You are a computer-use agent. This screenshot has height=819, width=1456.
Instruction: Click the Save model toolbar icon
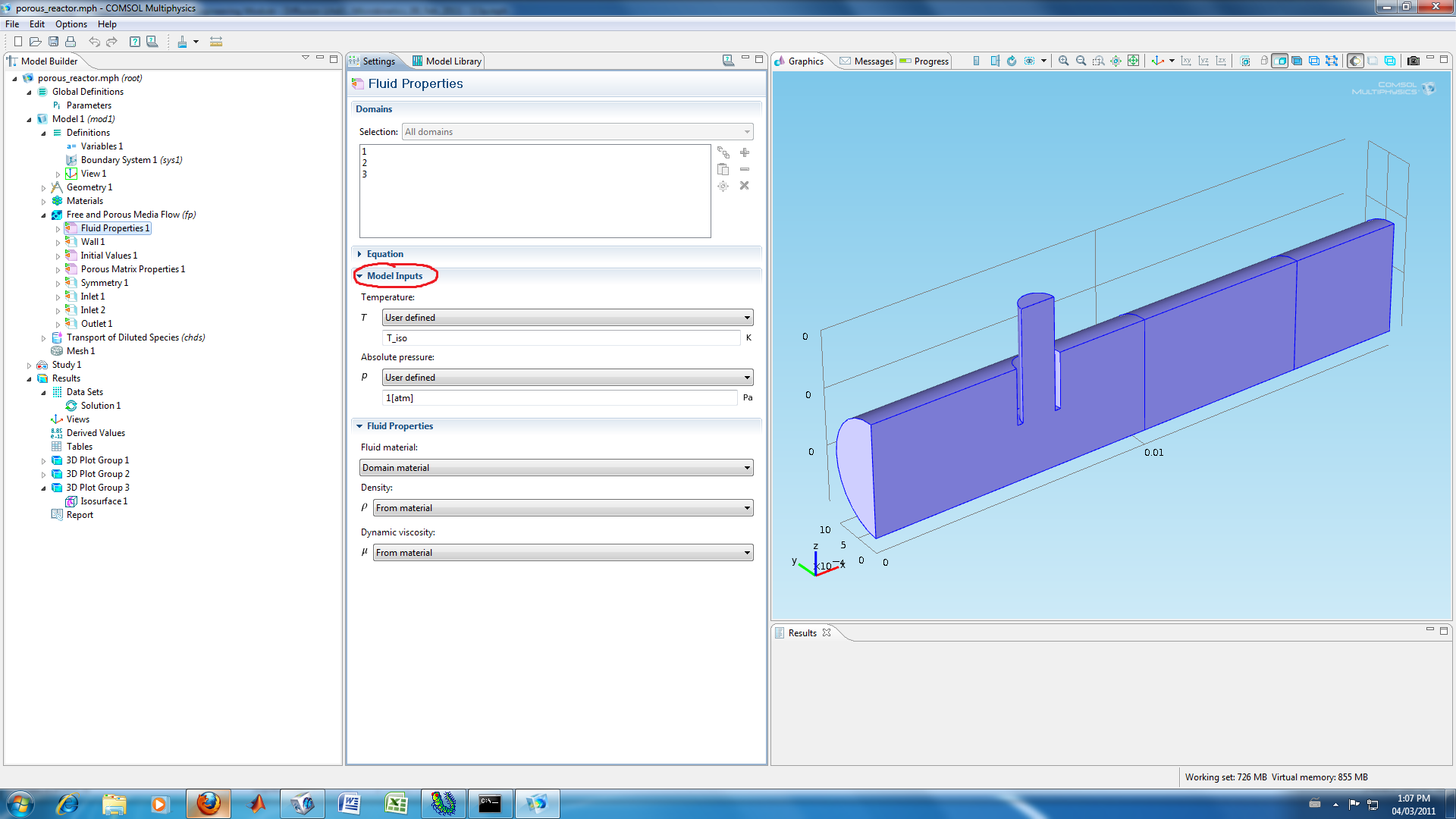tap(53, 42)
